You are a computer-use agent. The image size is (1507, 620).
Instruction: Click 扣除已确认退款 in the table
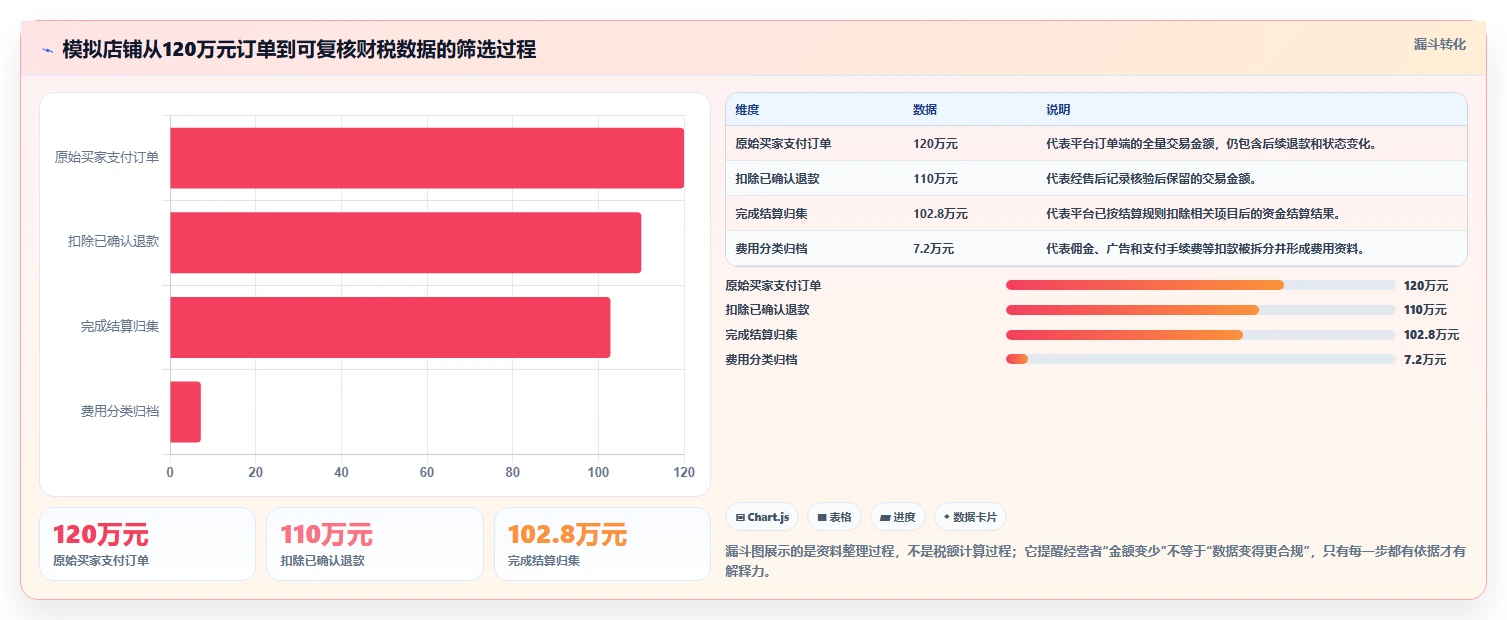[x=777, y=179]
